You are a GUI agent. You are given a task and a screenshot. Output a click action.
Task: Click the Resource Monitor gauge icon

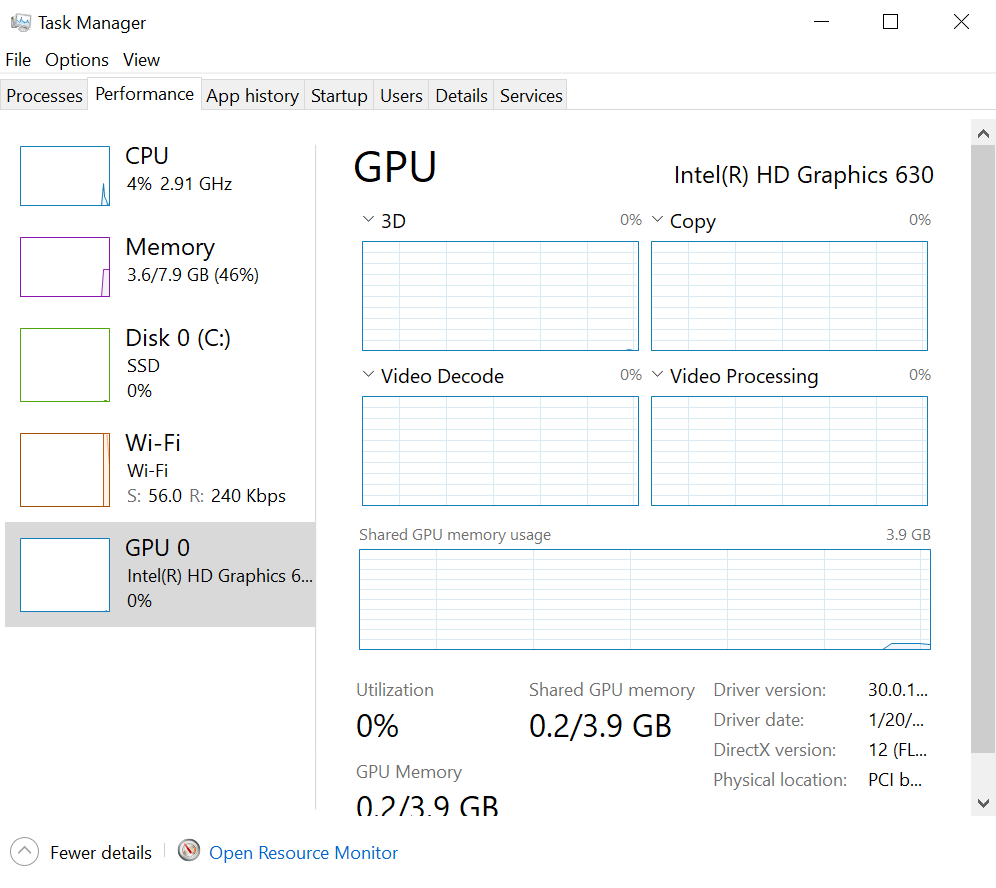point(189,851)
